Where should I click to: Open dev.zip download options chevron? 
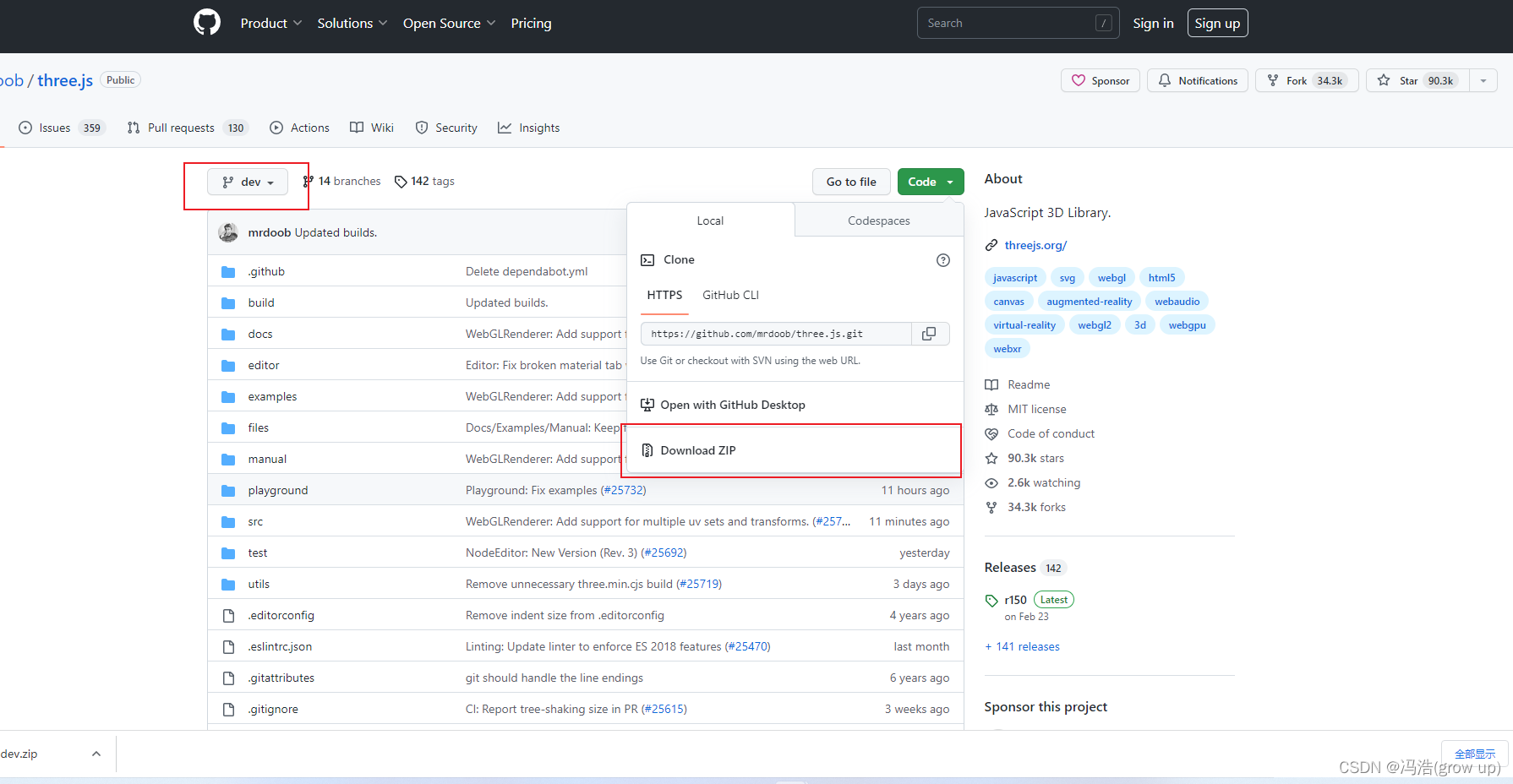96,754
